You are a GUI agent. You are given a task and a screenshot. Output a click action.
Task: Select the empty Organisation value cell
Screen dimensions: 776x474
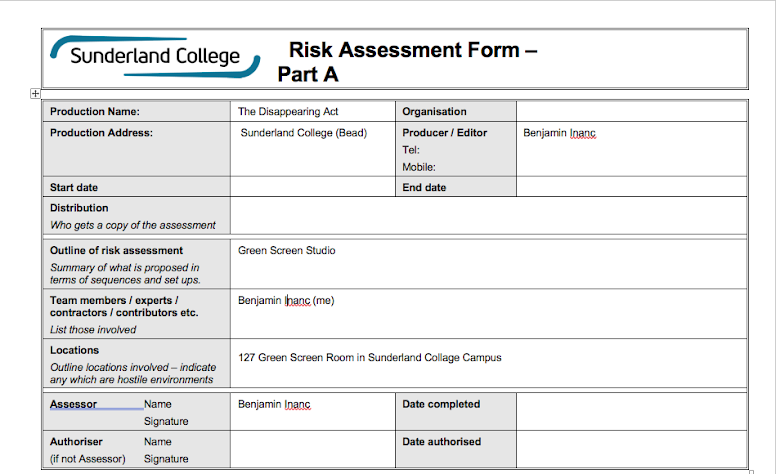[x=631, y=112]
